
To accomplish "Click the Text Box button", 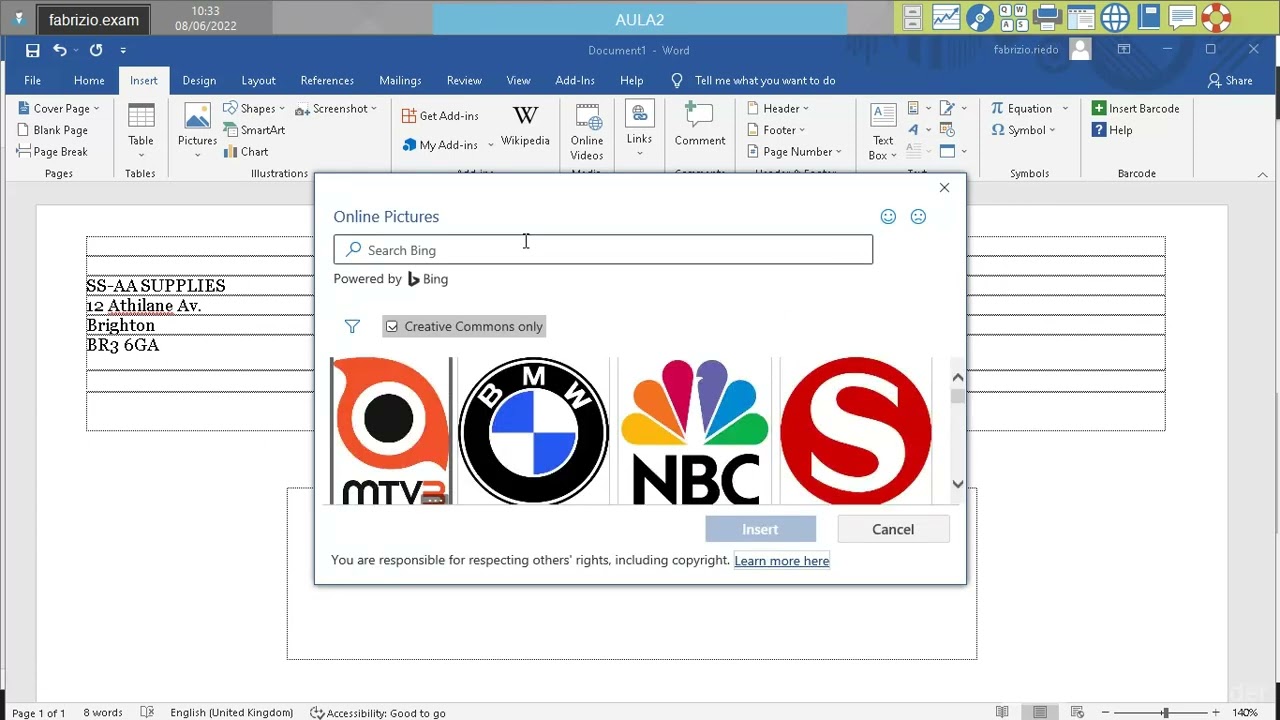I will coord(883,131).
